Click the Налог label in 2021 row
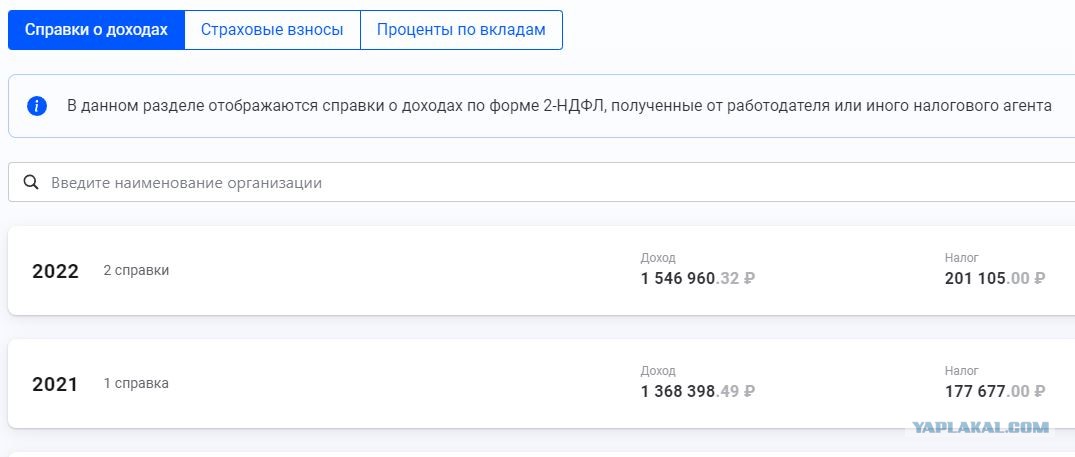 click(962, 371)
